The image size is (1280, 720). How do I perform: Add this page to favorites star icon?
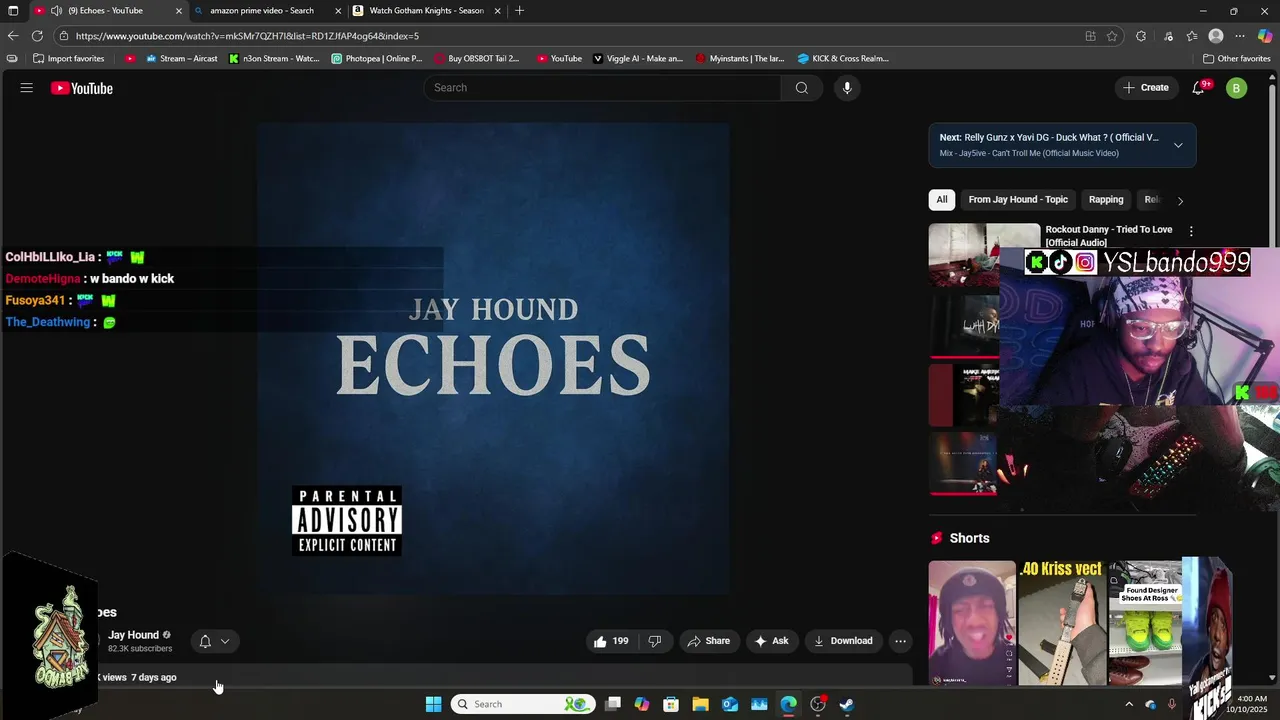click(x=1112, y=36)
